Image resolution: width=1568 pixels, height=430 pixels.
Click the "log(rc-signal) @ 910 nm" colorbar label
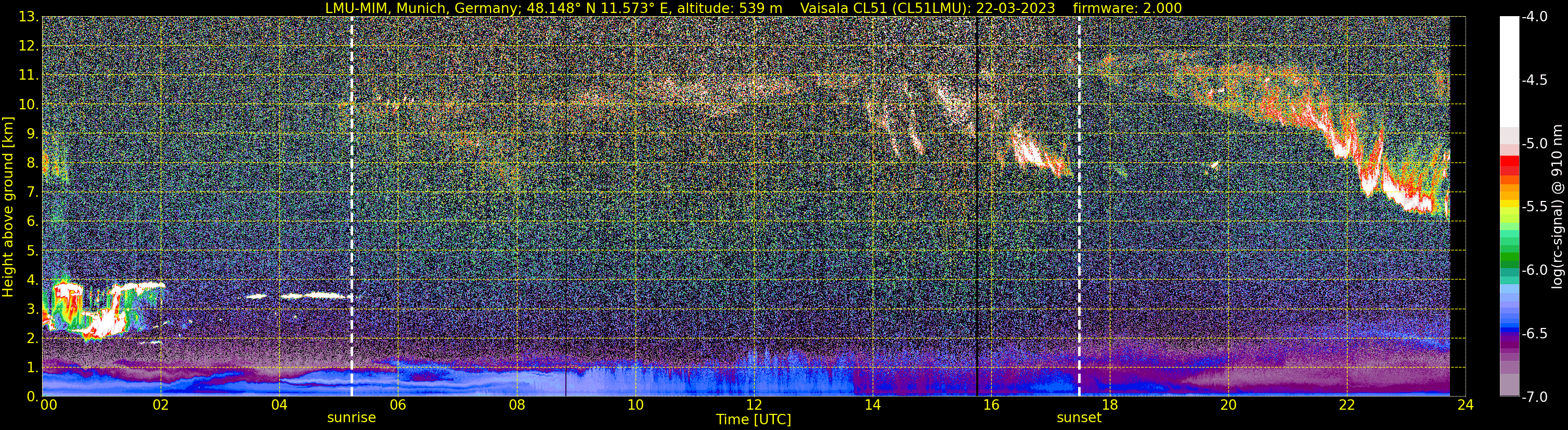(x=1557, y=206)
